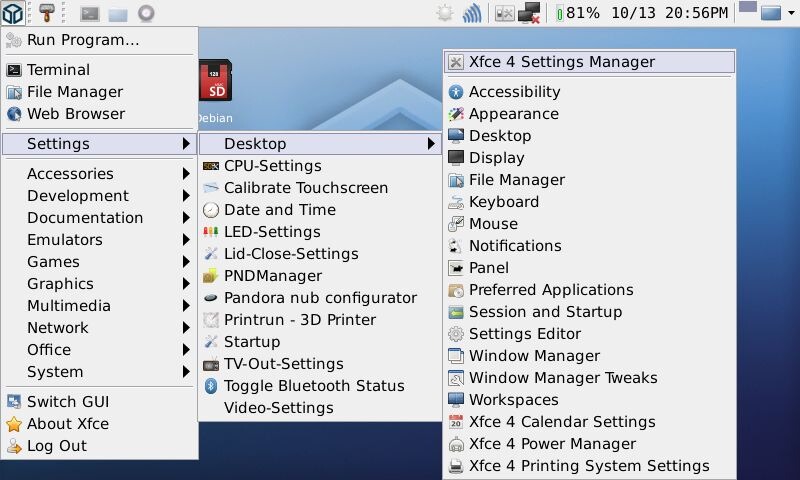
Task: Open Run Program... from the menu
Action: pyautogui.click(x=99, y=40)
